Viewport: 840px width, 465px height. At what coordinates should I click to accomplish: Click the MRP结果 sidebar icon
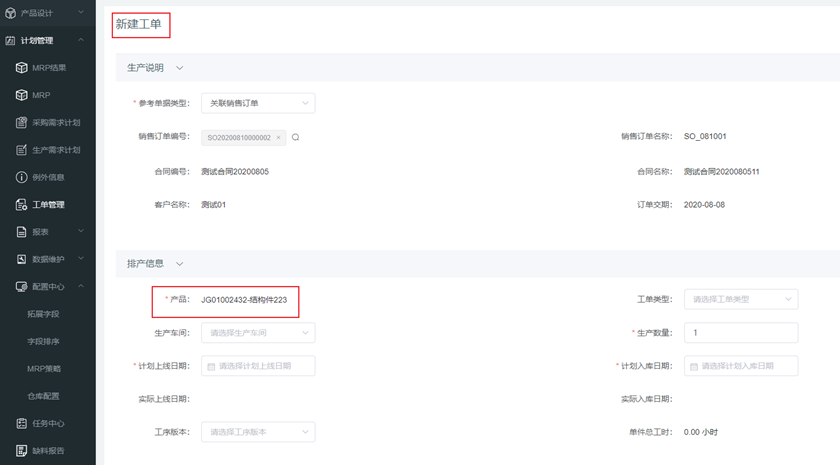coord(22,68)
